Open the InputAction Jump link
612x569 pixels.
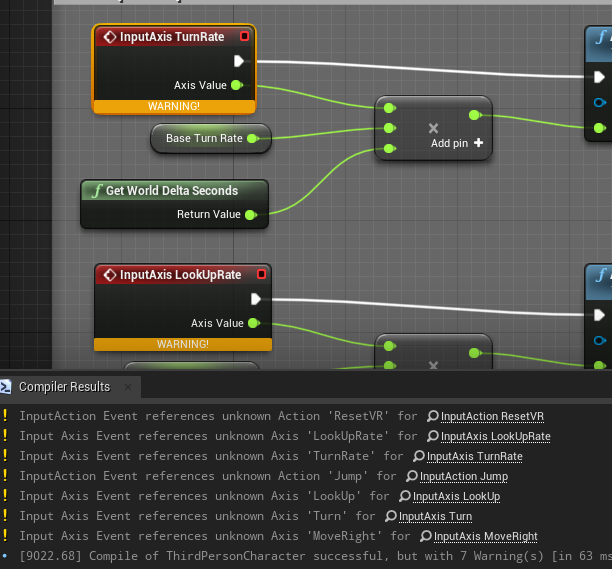click(464, 477)
